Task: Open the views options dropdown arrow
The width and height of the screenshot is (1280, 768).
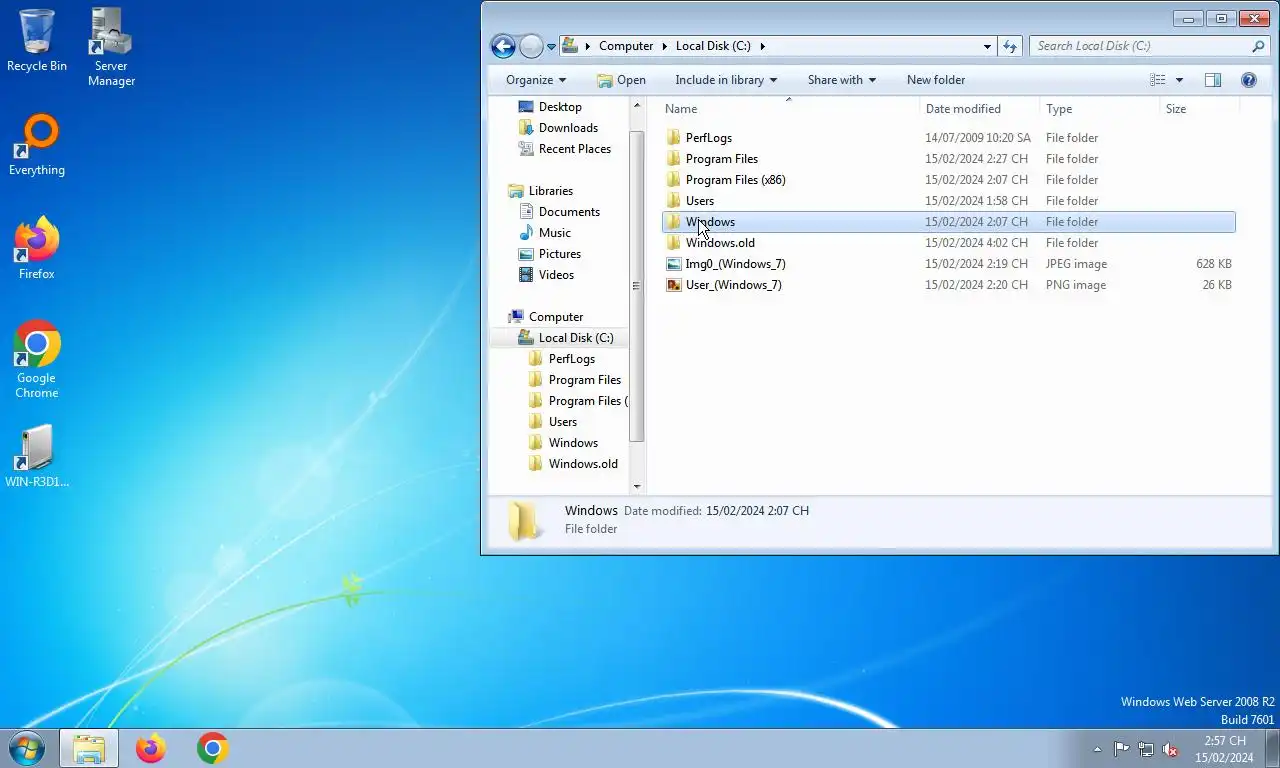Action: click(1179, 80)
